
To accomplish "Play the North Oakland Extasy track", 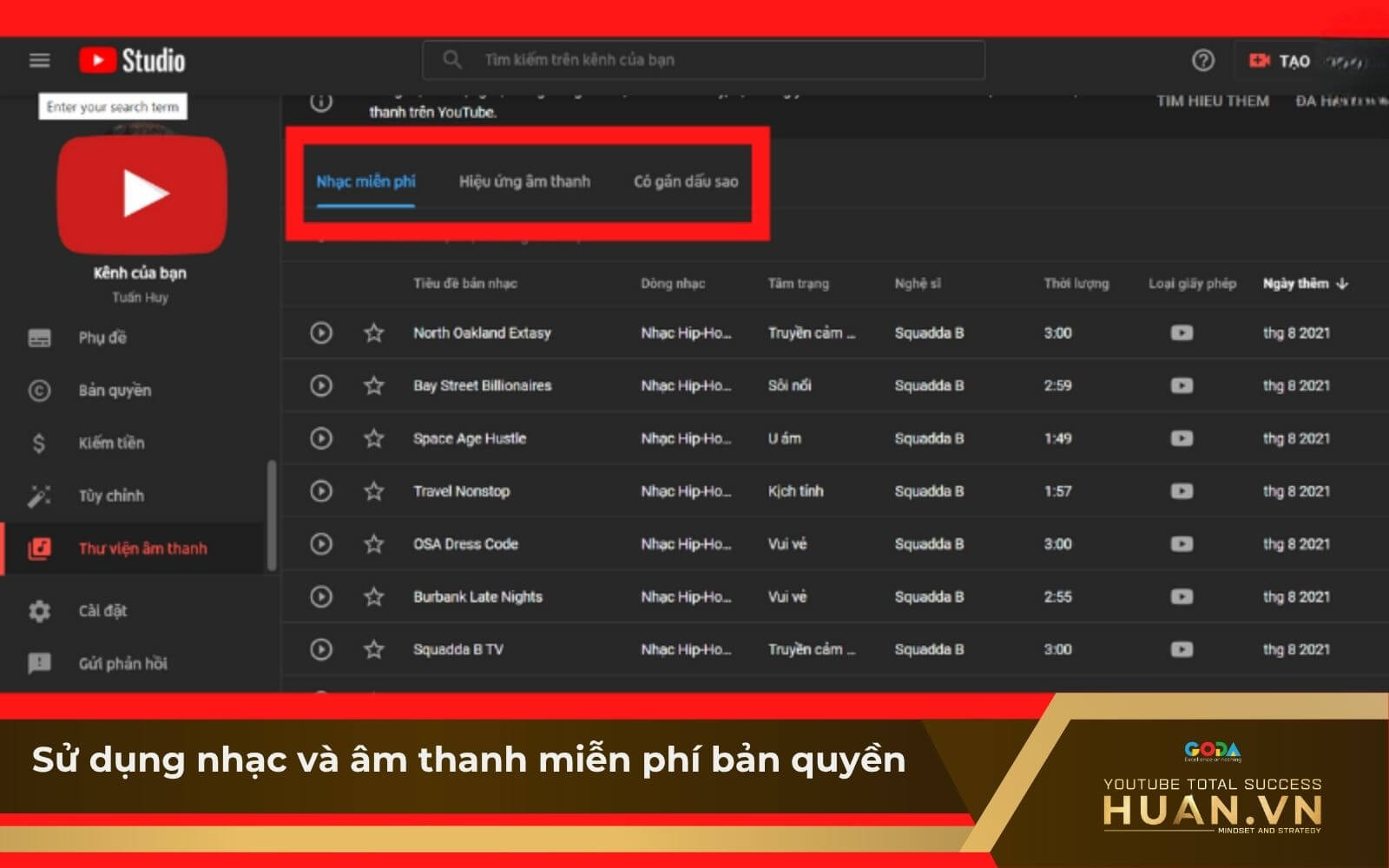I will (x=321, y=332).
